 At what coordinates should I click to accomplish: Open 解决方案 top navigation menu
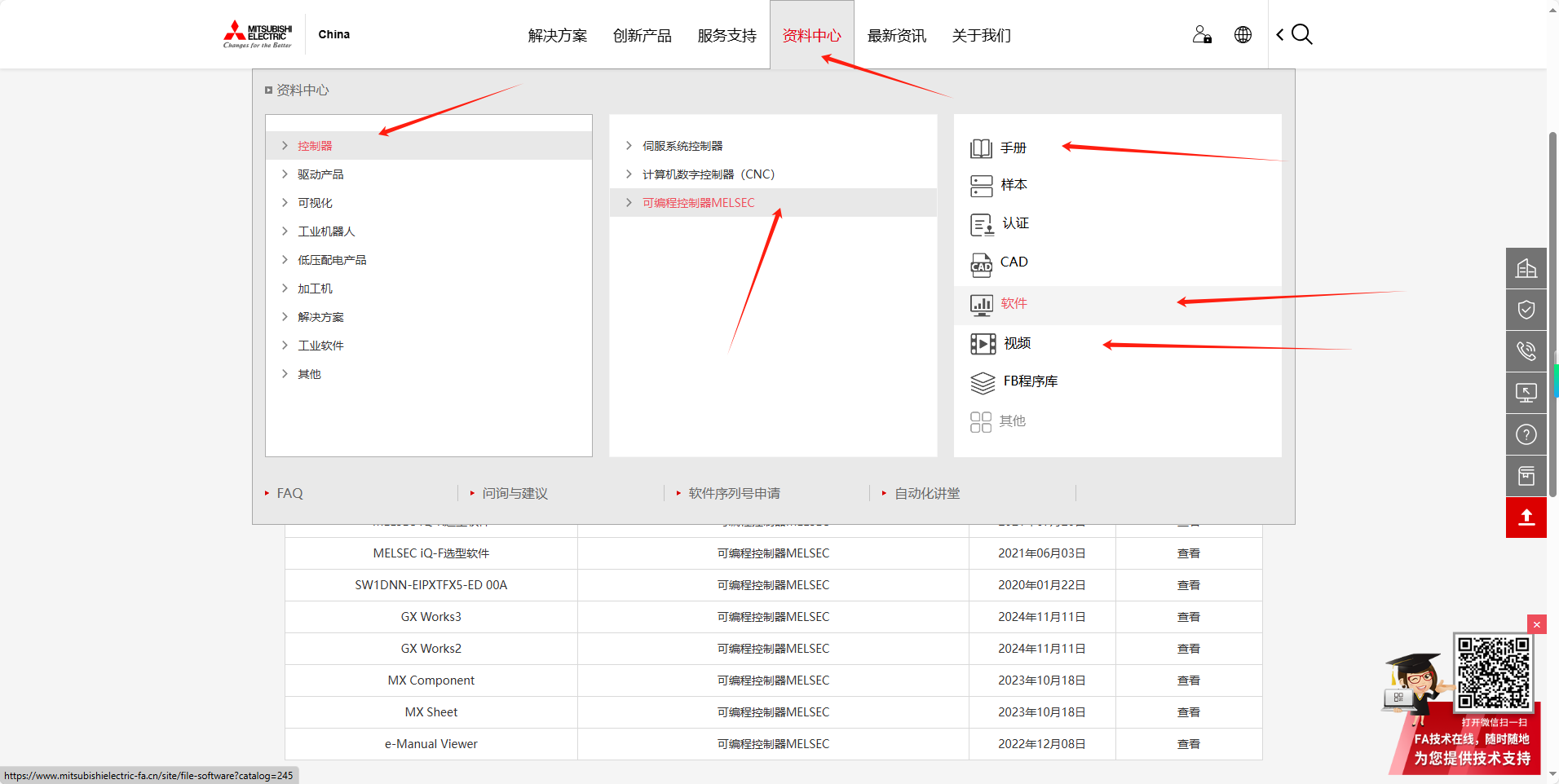coord(558,36)
